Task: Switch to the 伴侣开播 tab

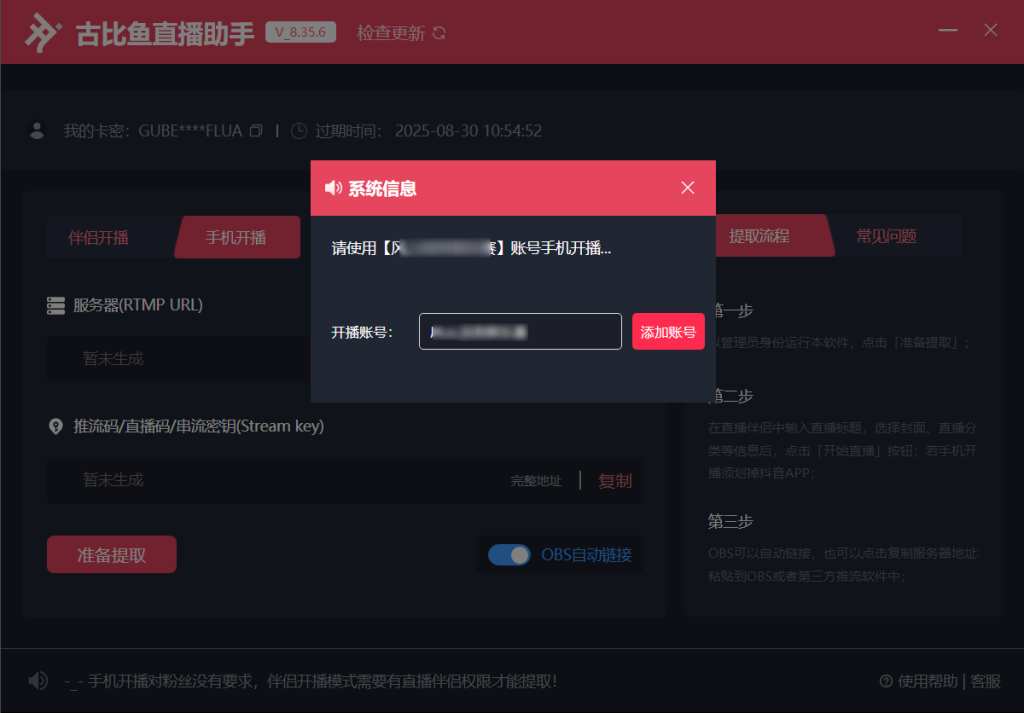Action: pyautogui.click(x=98, y=238)
